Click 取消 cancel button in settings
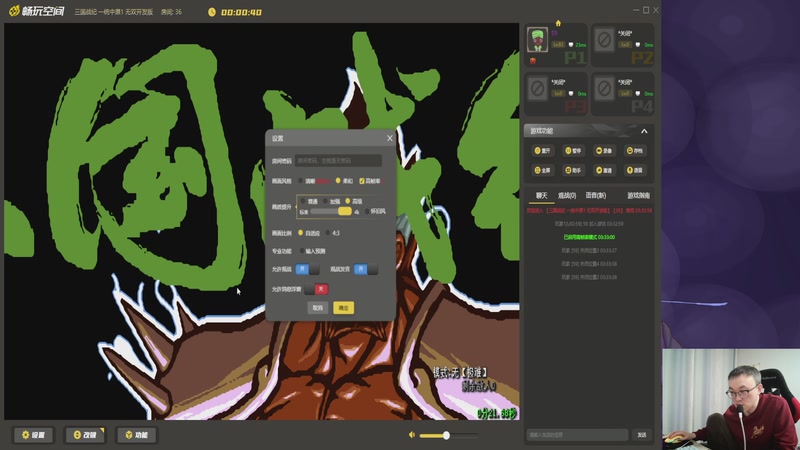 pos(317,308)
